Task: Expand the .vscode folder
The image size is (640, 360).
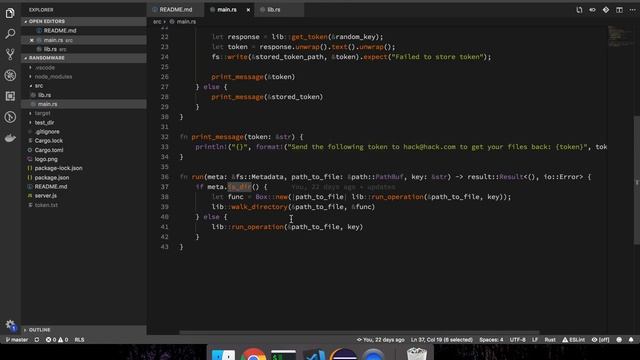Action: pyautogui.click(x=84, y=67)
